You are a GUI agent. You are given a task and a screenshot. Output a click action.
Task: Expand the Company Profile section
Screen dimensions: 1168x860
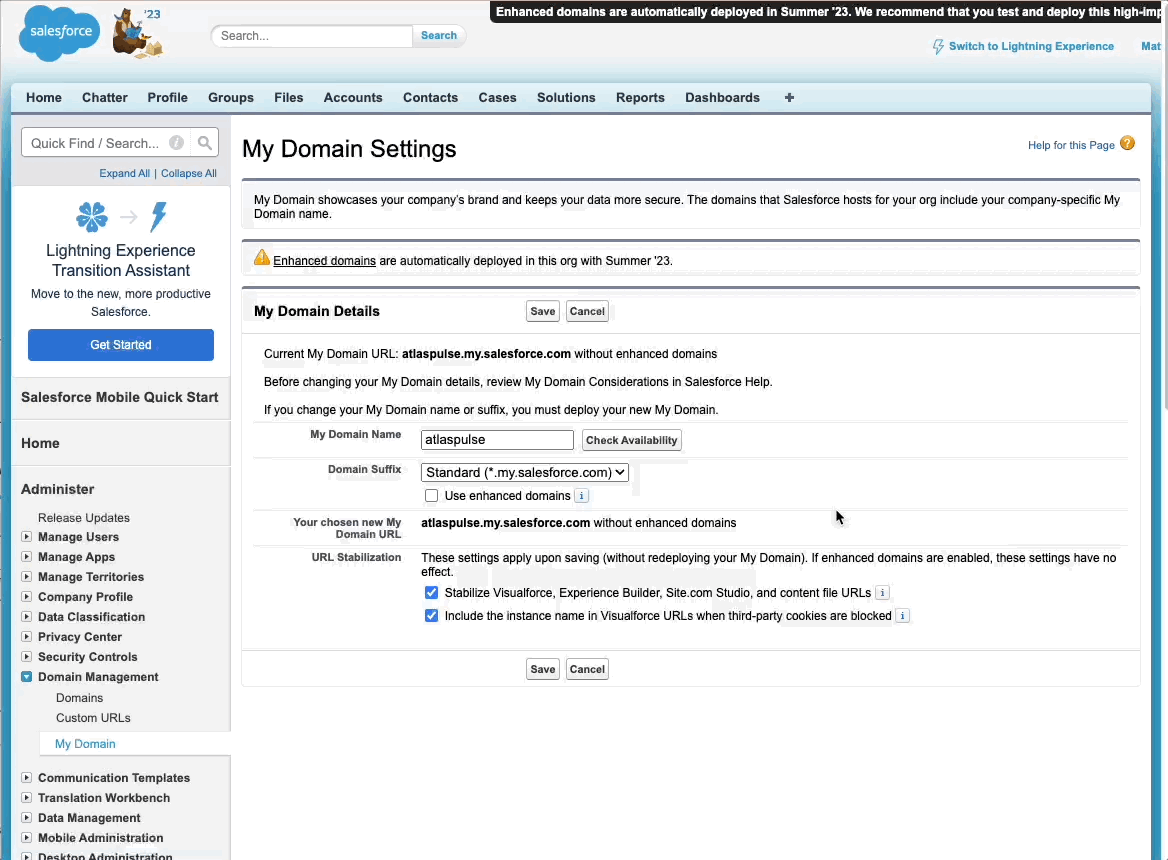(x=27, y=597)
